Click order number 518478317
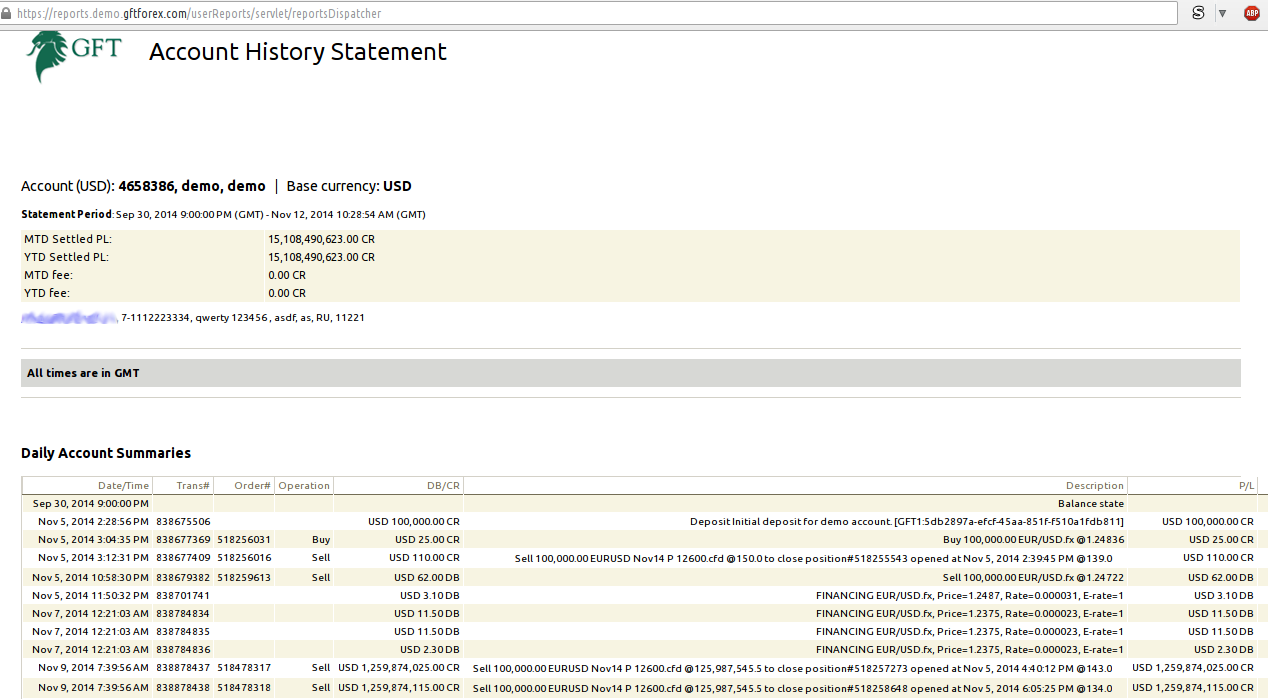The image size is (1268, 699). click(244, 668)
